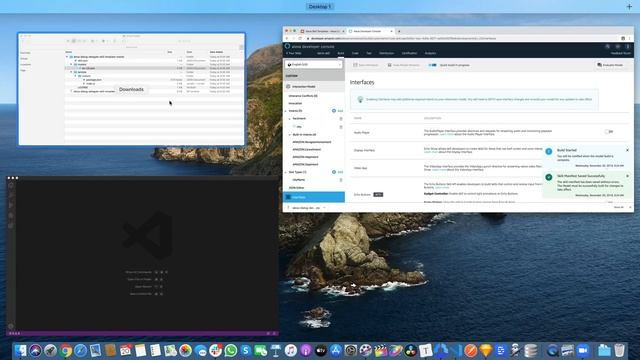Click Add intent plus icon beside Intents
Image resolution: width=640 pixels, height=360 pixels.
pyautogui.click(x=334, y=111)
